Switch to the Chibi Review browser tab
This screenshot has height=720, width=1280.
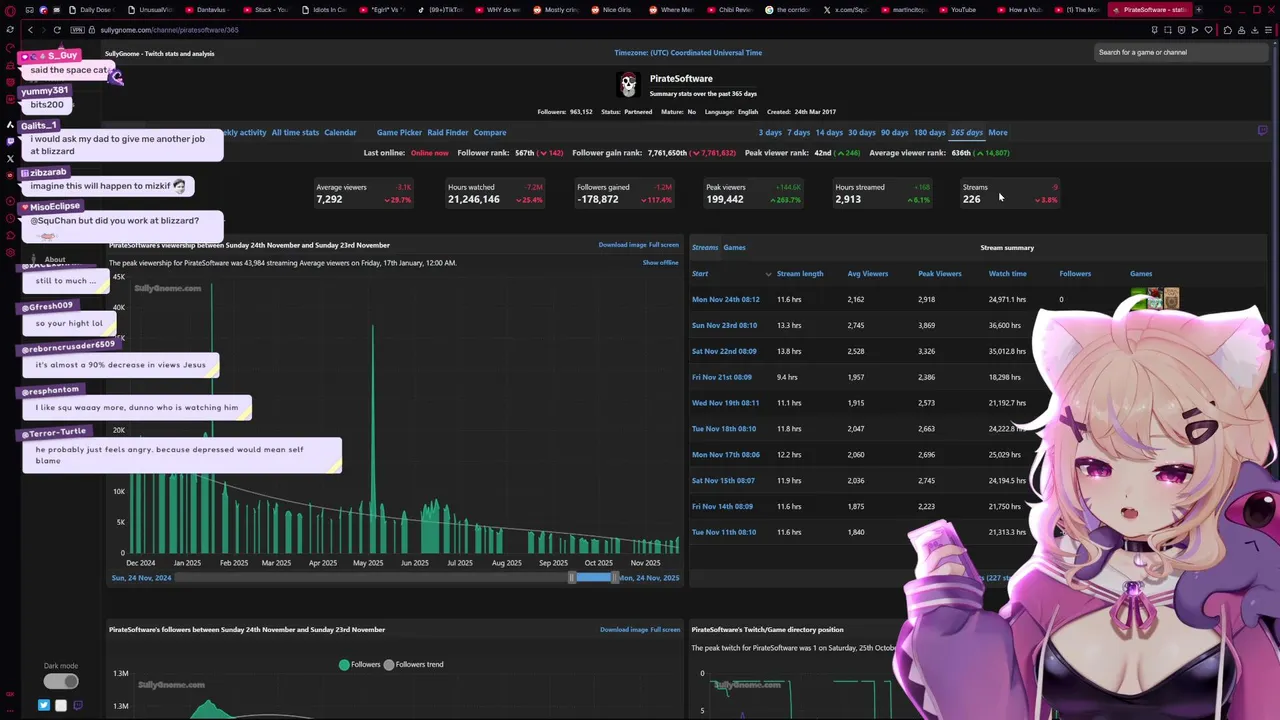point(731,10)
